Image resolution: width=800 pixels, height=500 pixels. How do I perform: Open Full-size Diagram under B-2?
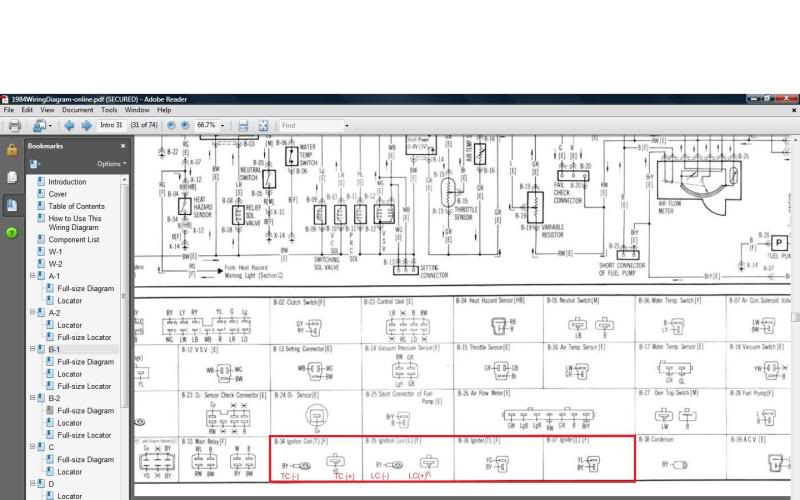tap(86, 411)
